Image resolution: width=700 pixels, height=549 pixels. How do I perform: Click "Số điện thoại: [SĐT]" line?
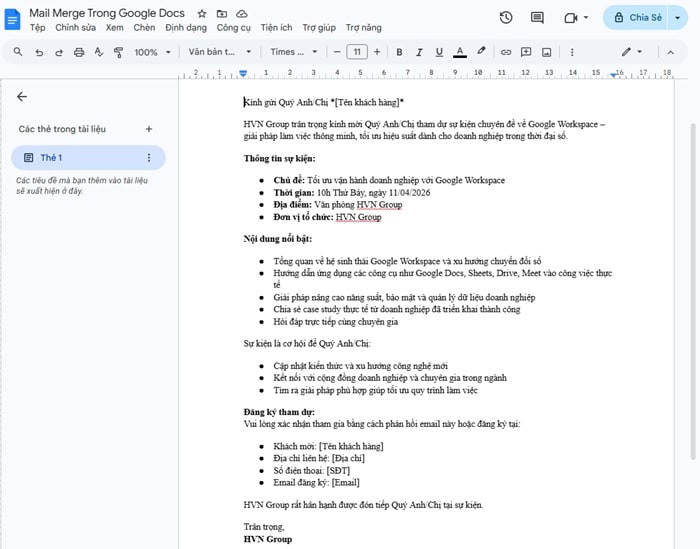[312, 470]
